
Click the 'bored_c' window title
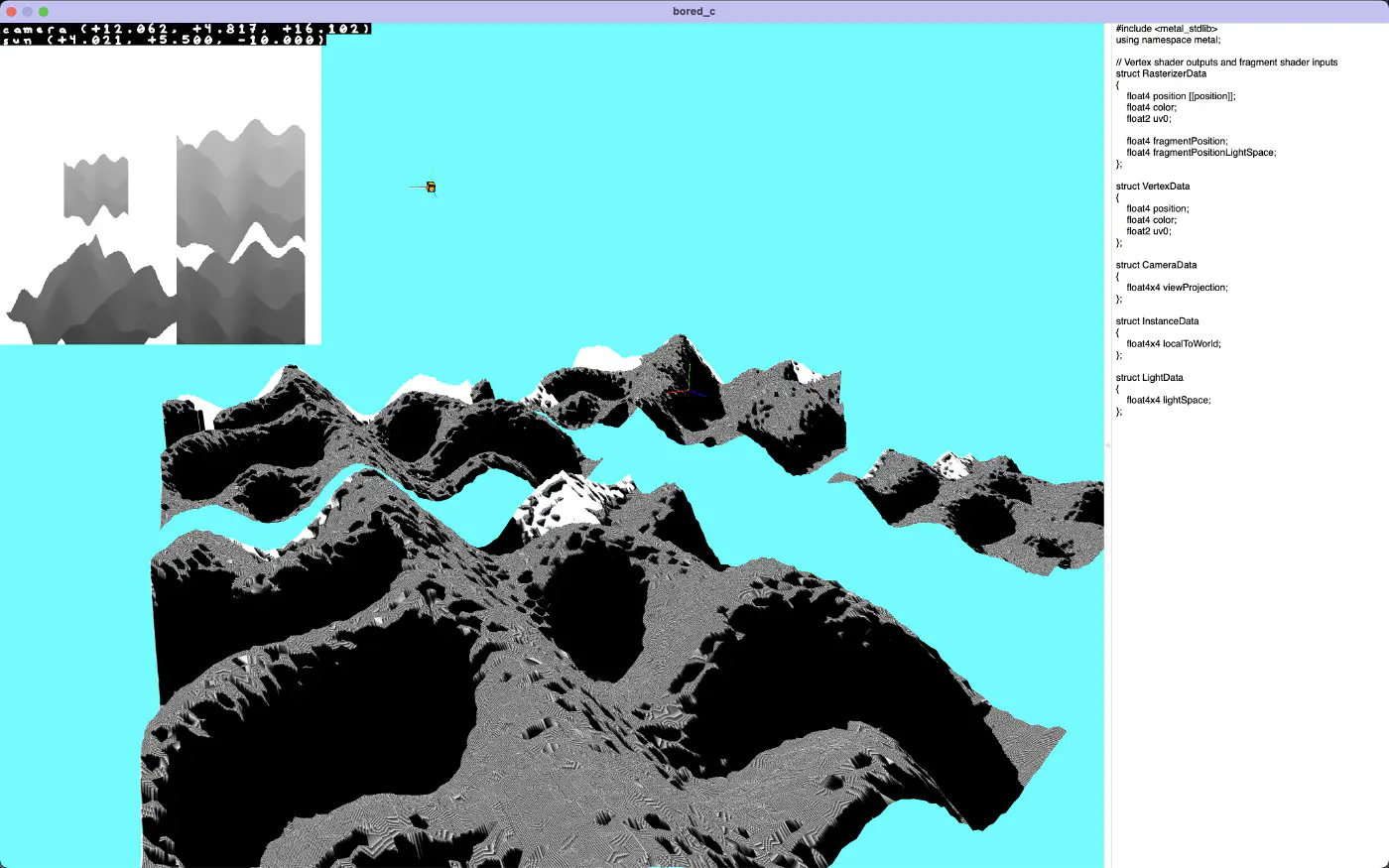pyautogui.click(x=694, y=11)
